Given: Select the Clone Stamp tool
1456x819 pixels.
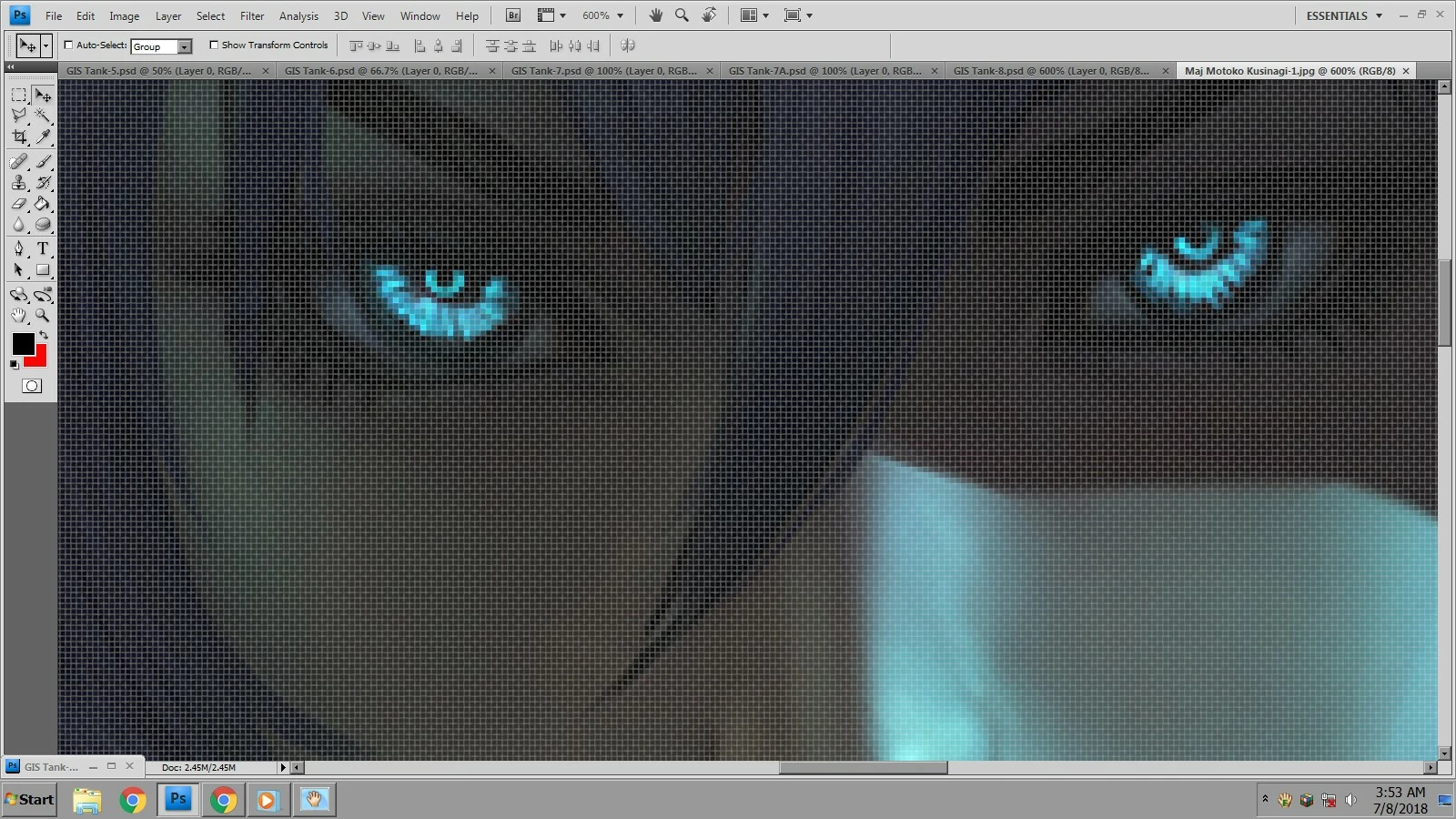Looking at the screenshot, I should [x=18, y=183].
